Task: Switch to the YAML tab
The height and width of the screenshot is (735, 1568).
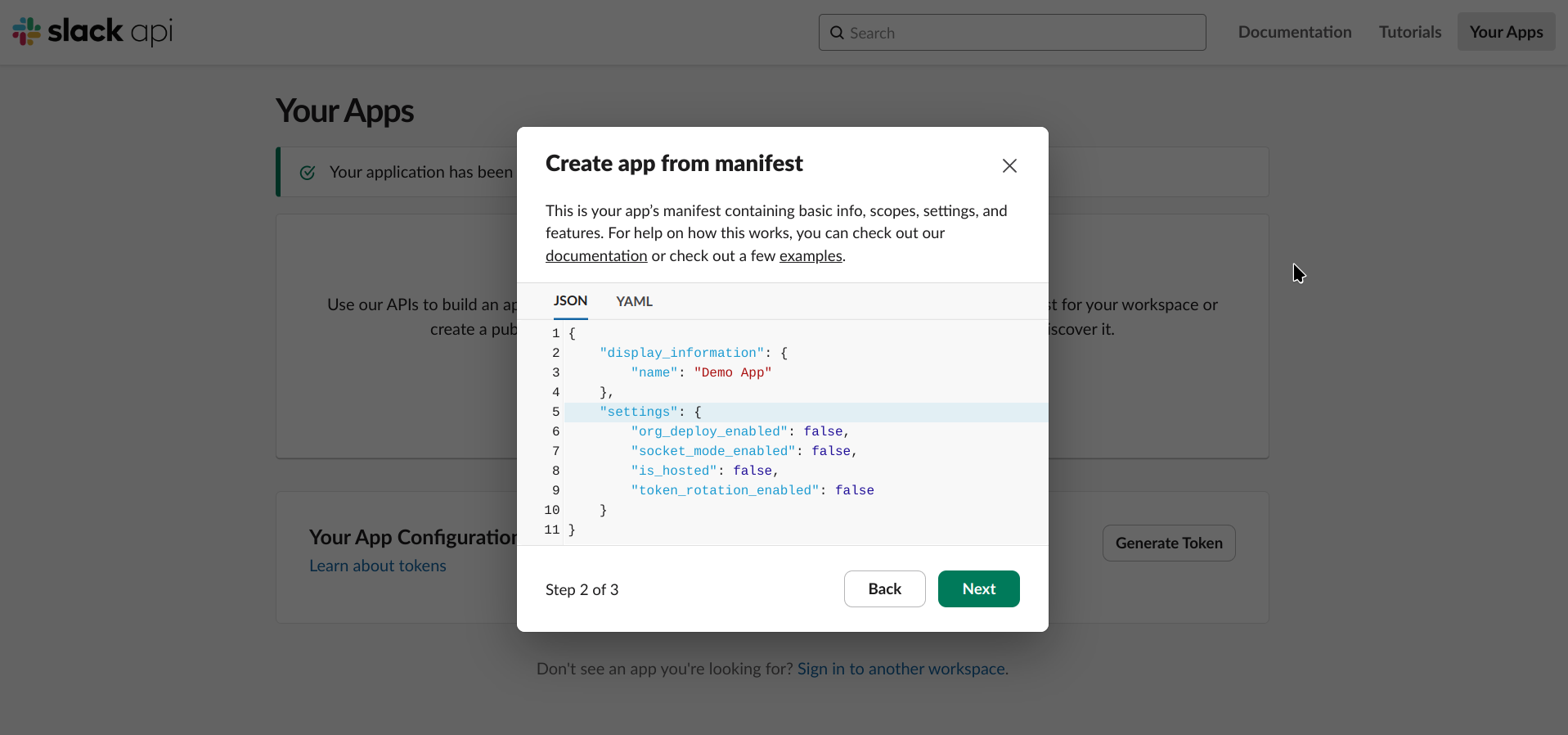Action: tap(634, 302)
